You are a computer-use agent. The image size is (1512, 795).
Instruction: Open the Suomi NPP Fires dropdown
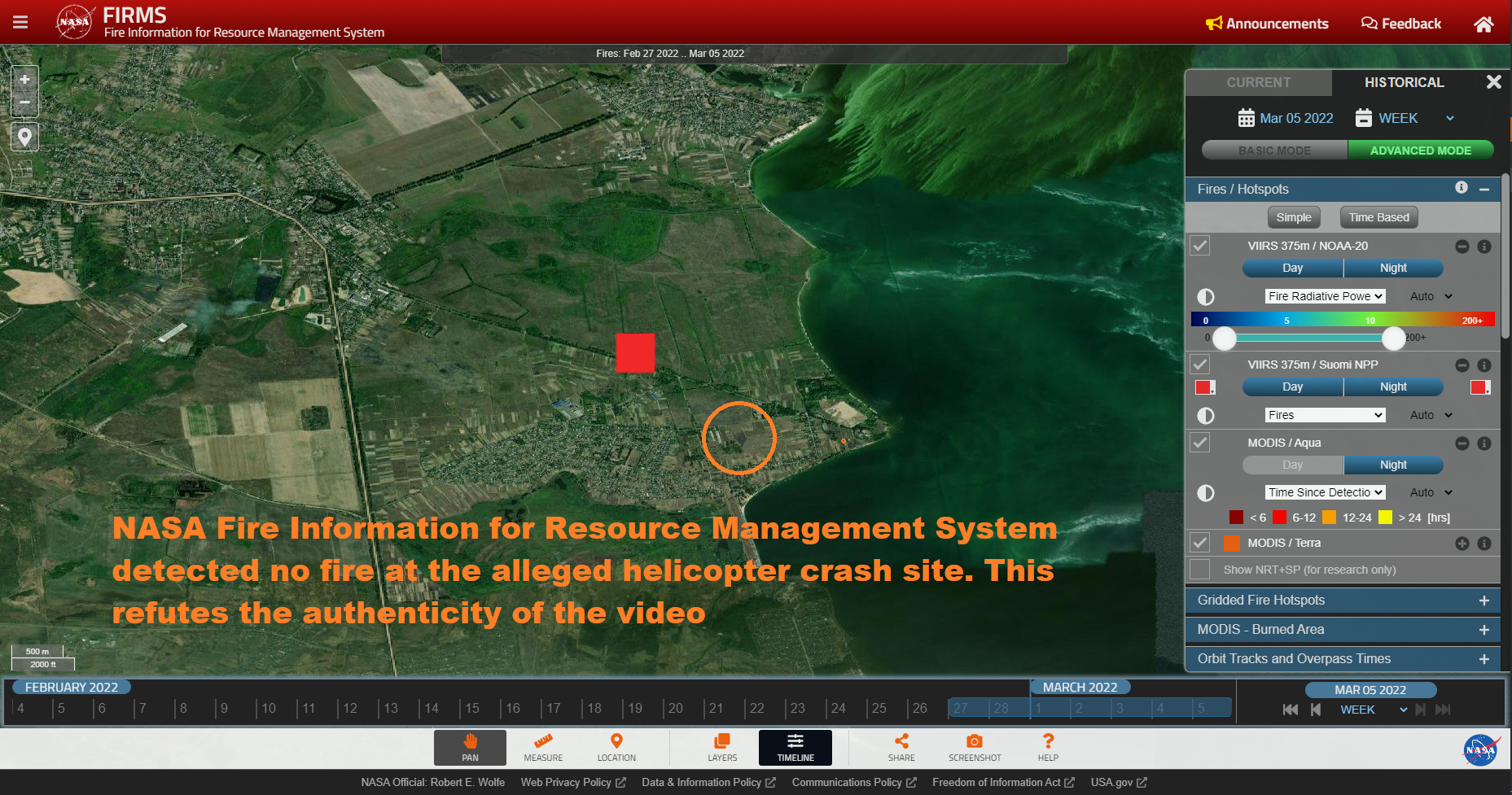tap(1326, 415)
